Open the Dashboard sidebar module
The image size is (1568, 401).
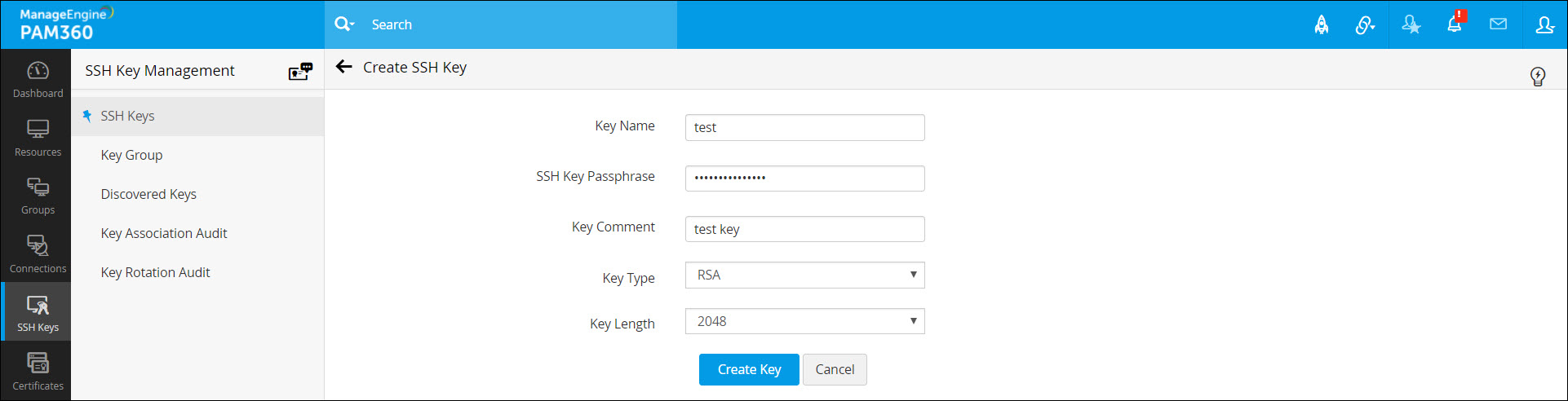pyautogui.click(x=38, y=79)
